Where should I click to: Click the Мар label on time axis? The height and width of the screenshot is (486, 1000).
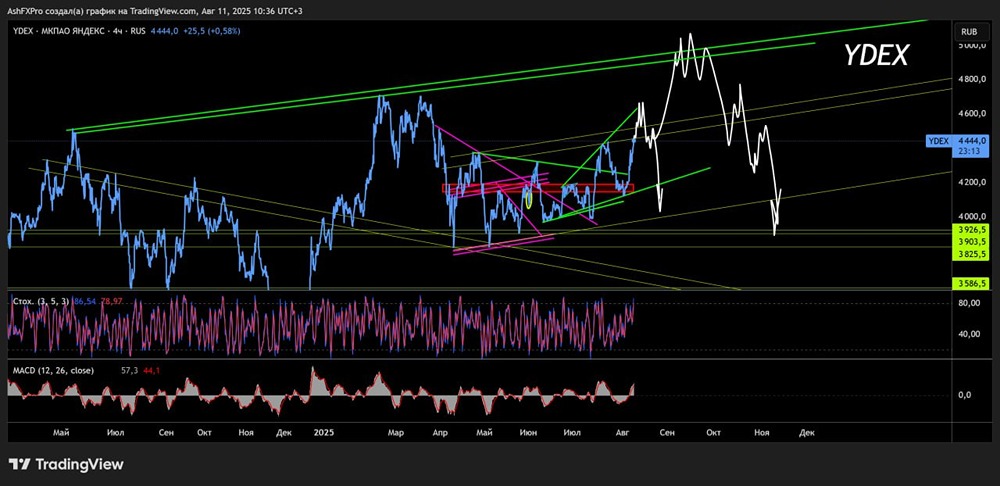coord(395,433)
